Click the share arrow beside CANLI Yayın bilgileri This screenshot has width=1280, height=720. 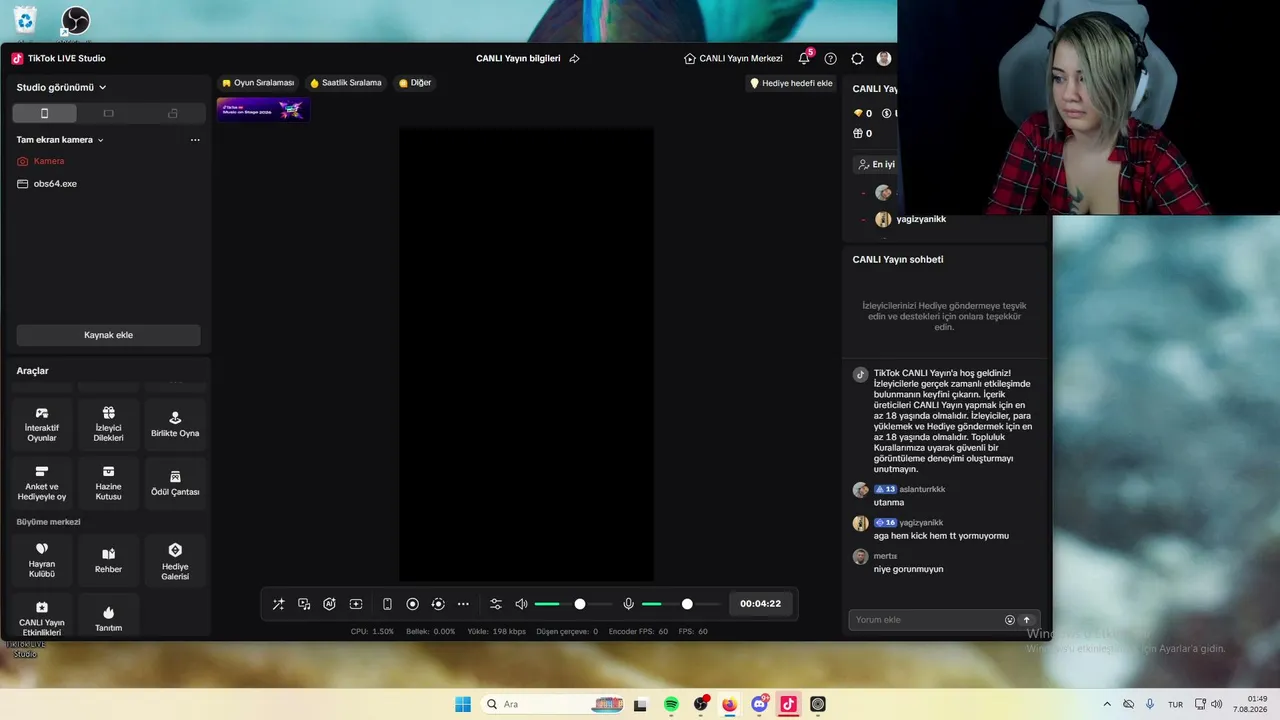(x=574, y=59)
